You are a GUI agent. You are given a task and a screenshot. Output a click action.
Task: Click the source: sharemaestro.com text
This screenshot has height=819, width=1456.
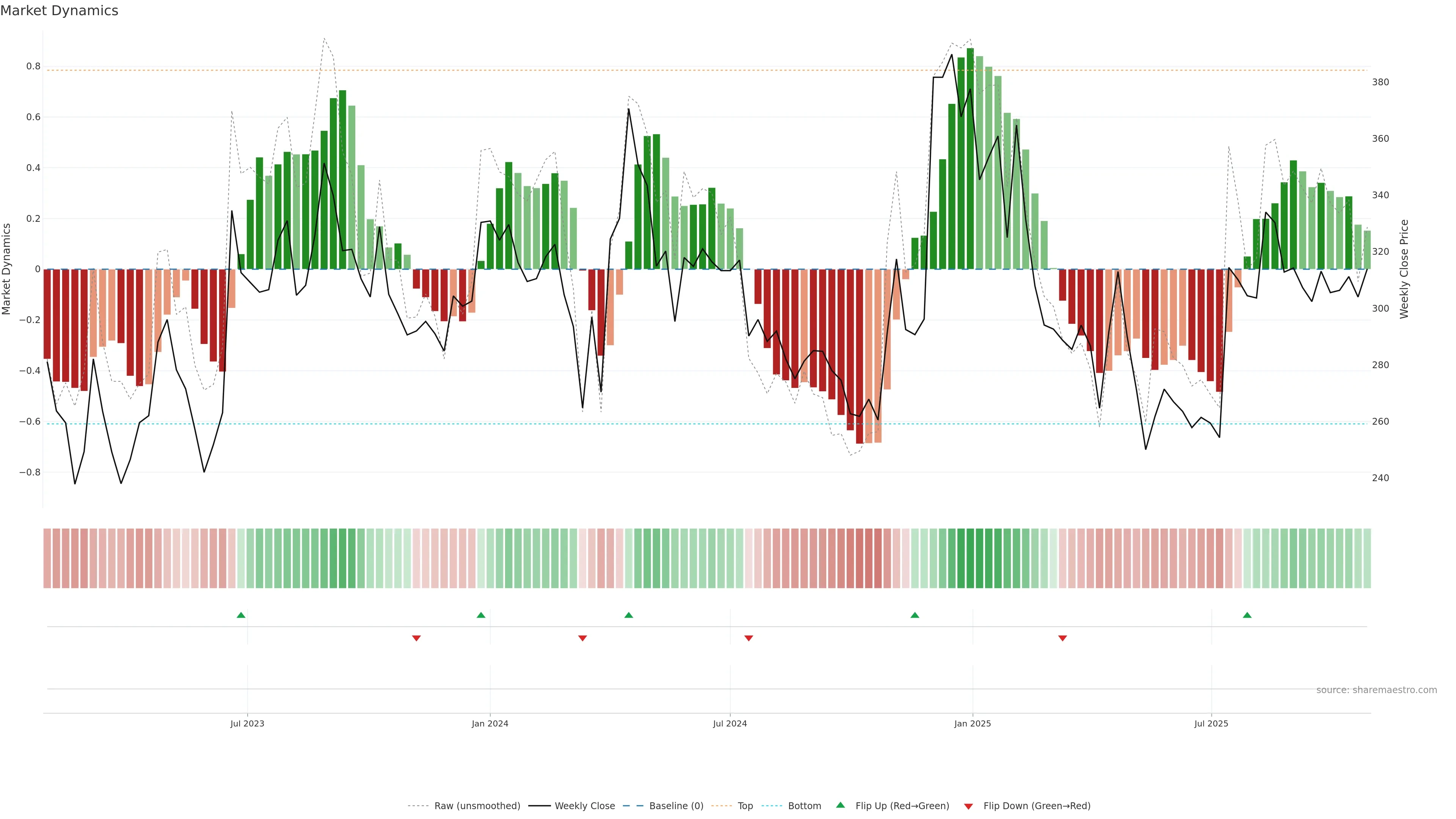[1376, 690]
